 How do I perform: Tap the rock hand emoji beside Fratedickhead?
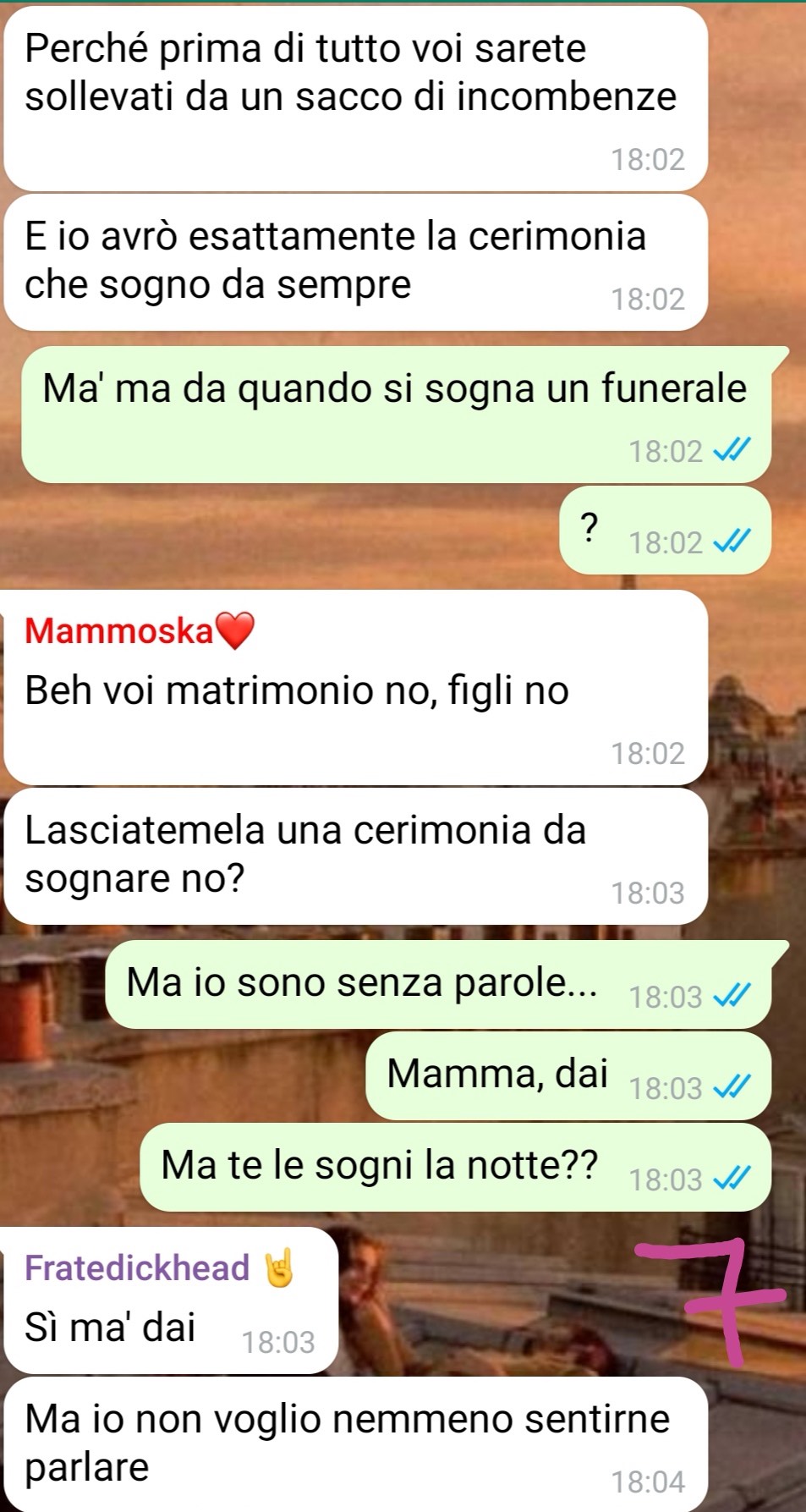tap(279, 1267)
